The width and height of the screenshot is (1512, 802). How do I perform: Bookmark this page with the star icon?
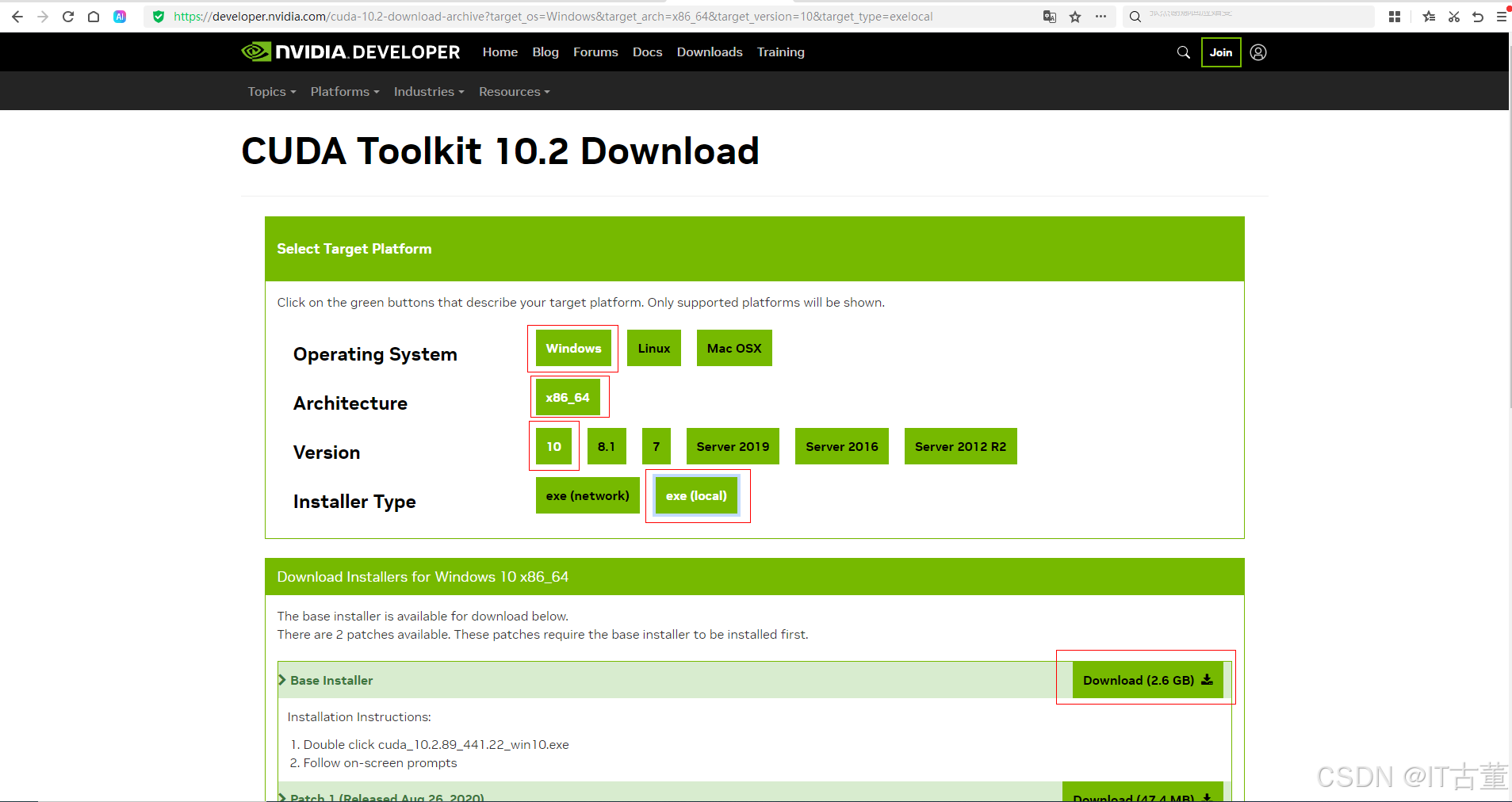coord(1075,17)
